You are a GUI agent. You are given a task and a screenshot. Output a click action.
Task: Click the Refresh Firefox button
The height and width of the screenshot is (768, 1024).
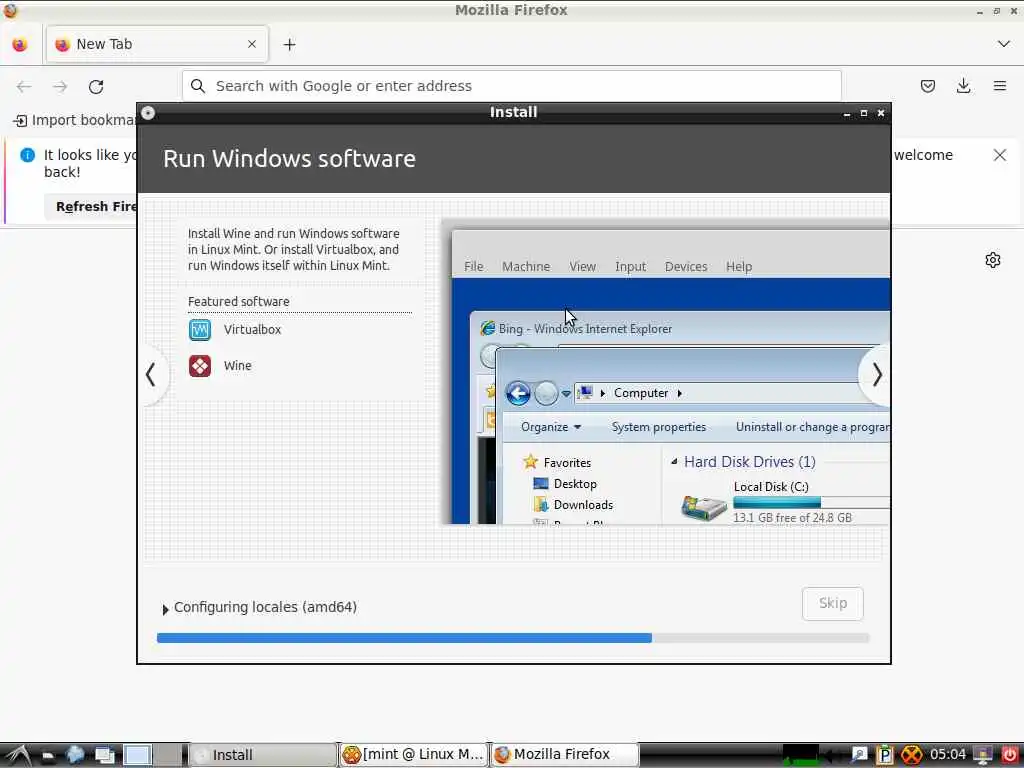[91, 206]
